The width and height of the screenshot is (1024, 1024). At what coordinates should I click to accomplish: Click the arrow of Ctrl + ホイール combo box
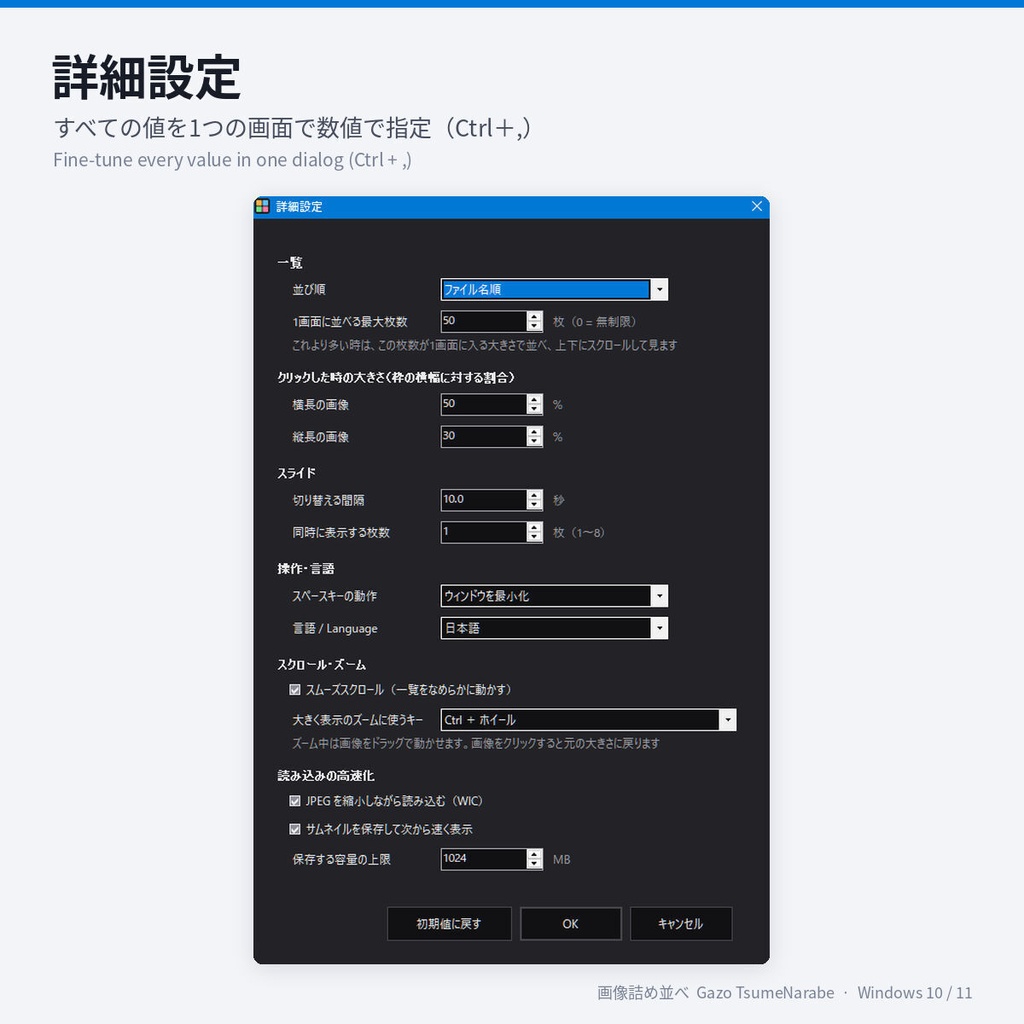(728, 720)
